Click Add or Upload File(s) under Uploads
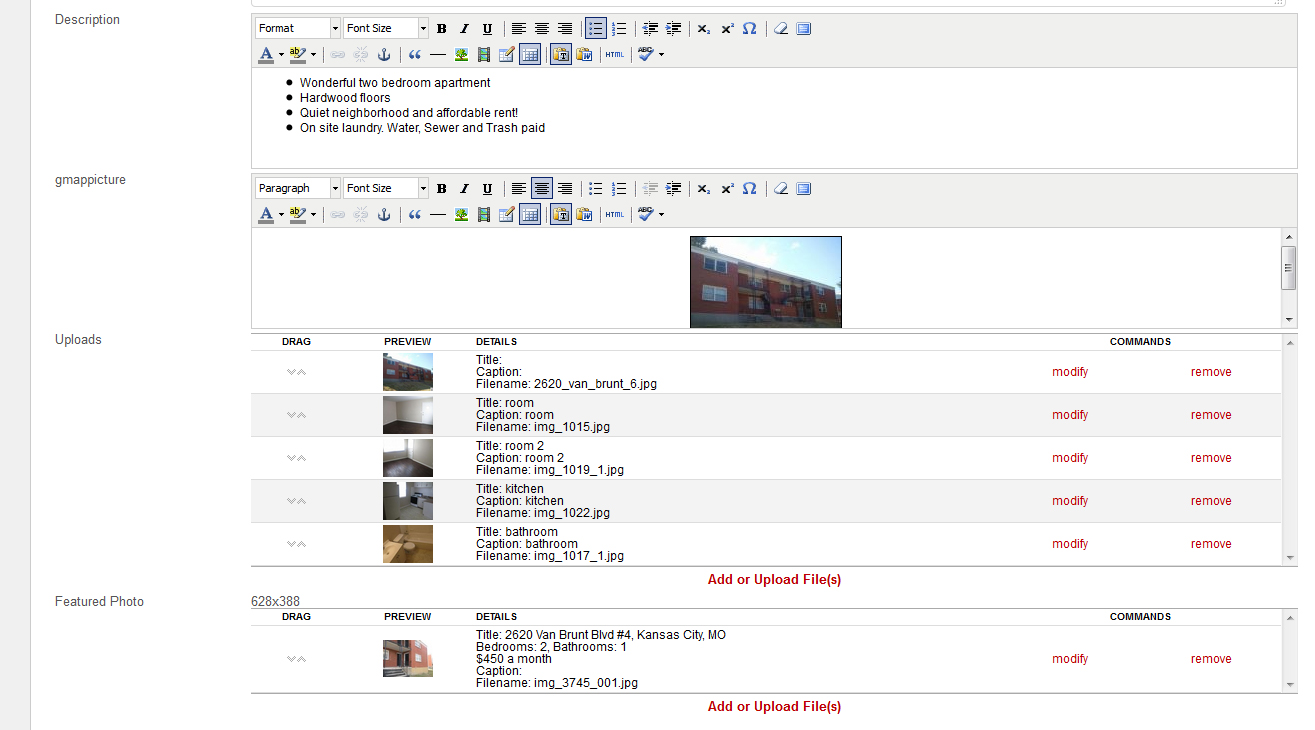Screen dimensions: 1315x730 (x=774, y=580)
